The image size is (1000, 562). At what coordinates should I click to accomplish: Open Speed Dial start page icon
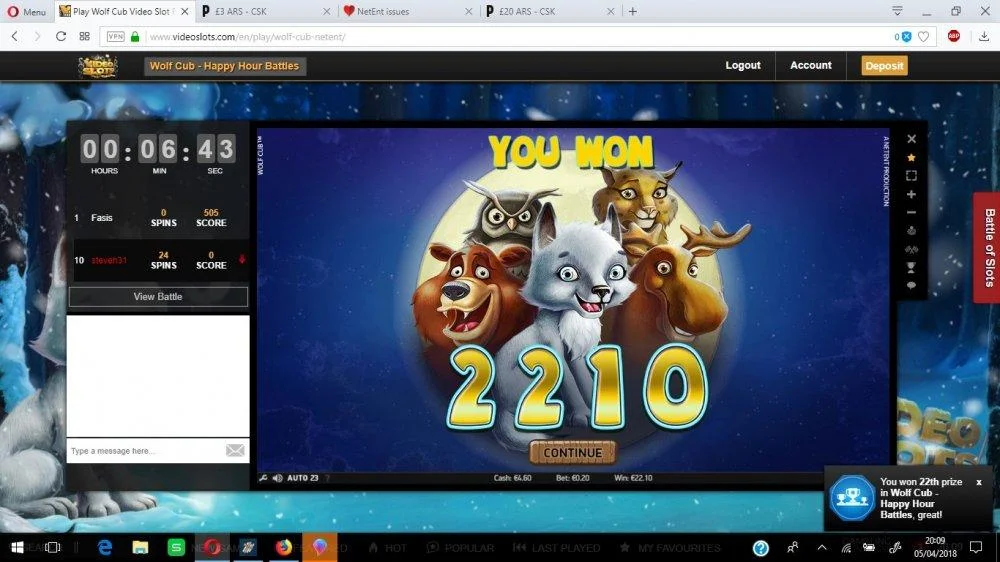[x=84, y=36]
